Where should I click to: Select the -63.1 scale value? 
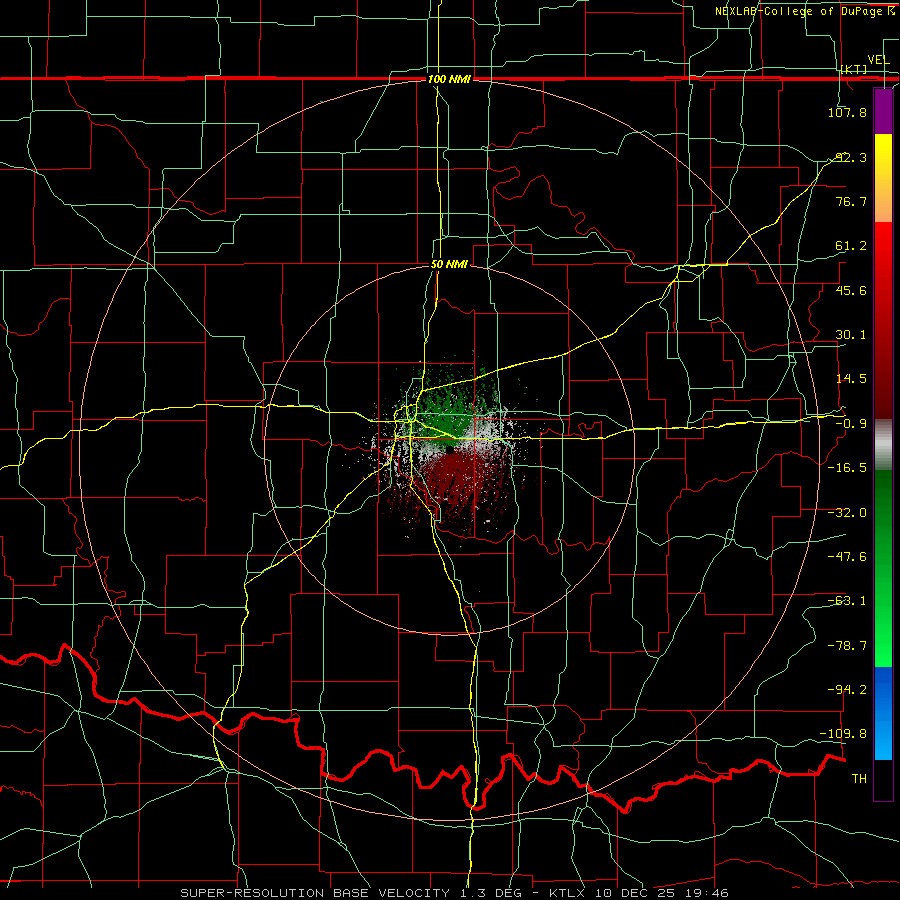tap(847, 601)
